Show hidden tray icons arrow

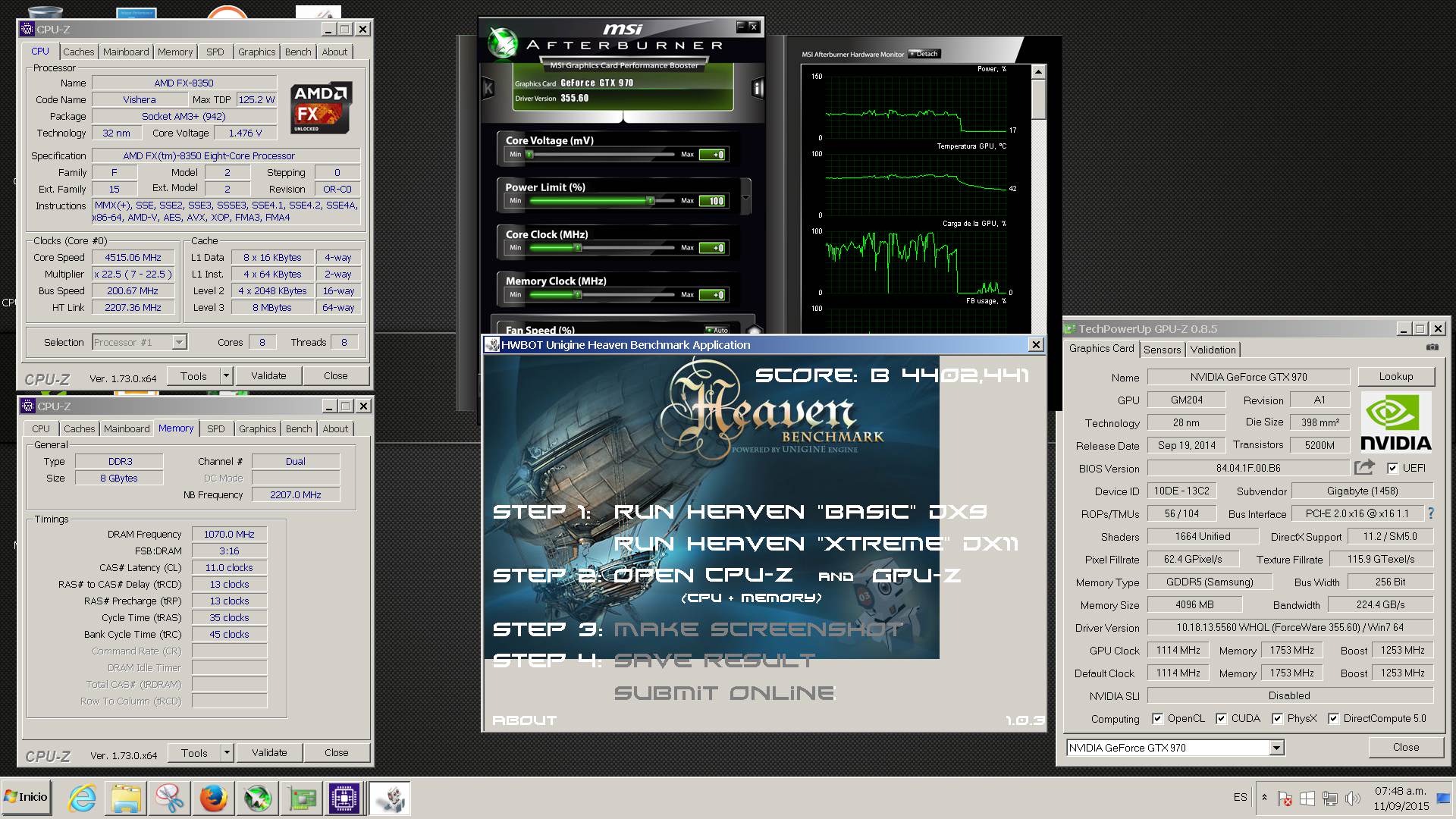click(1264, 797)
